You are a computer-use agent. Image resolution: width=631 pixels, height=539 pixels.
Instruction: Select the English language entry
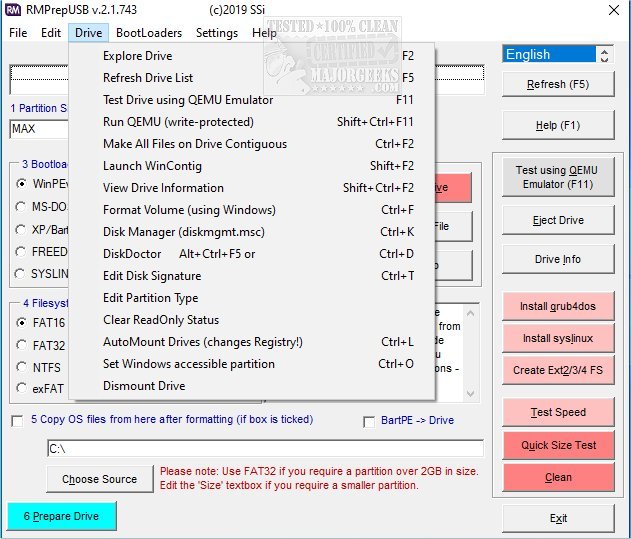(x=549, y=54)
